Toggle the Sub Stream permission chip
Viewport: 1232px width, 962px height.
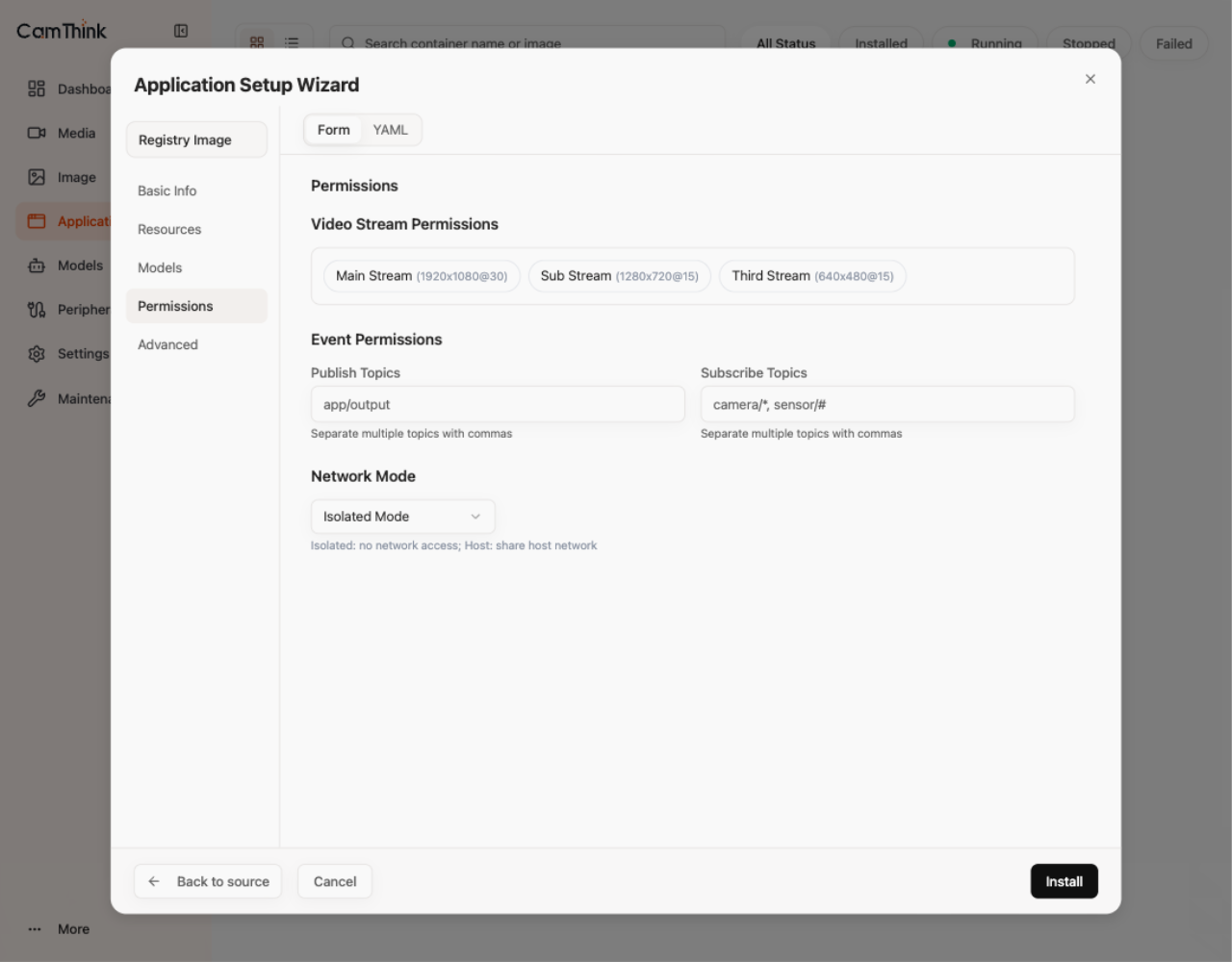pyautogui.click(x=620, y=276)
